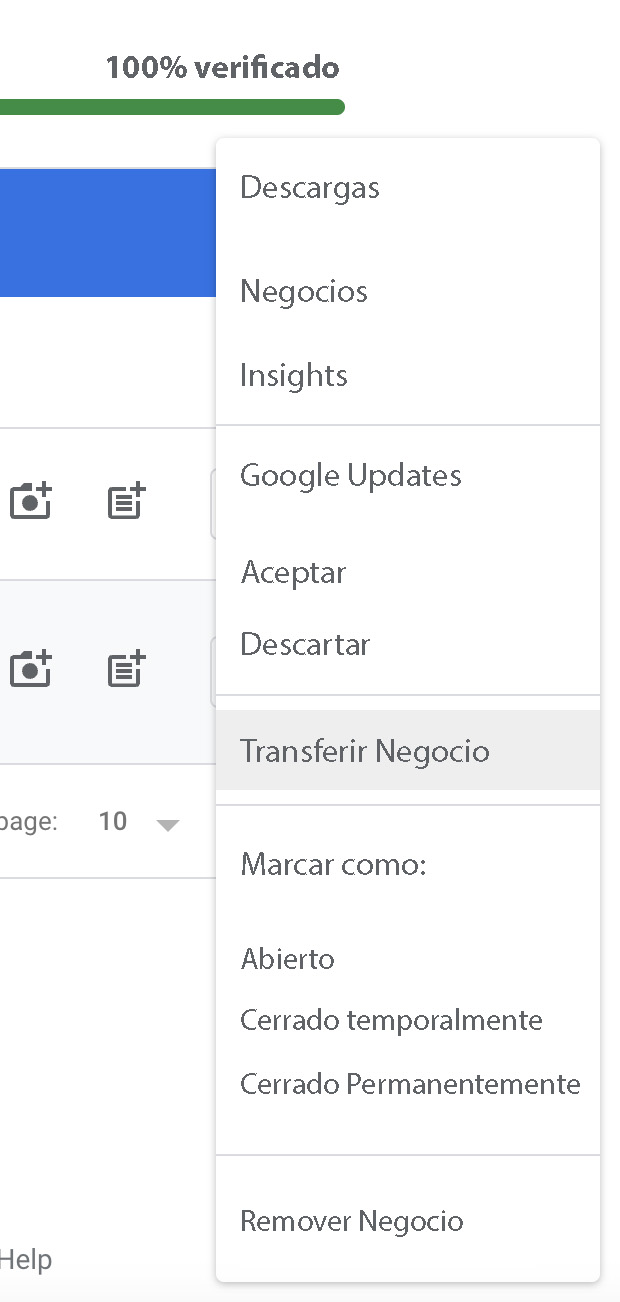
Task: Choose Insights in the dropdown menu
Action: (x=294, y=376)
